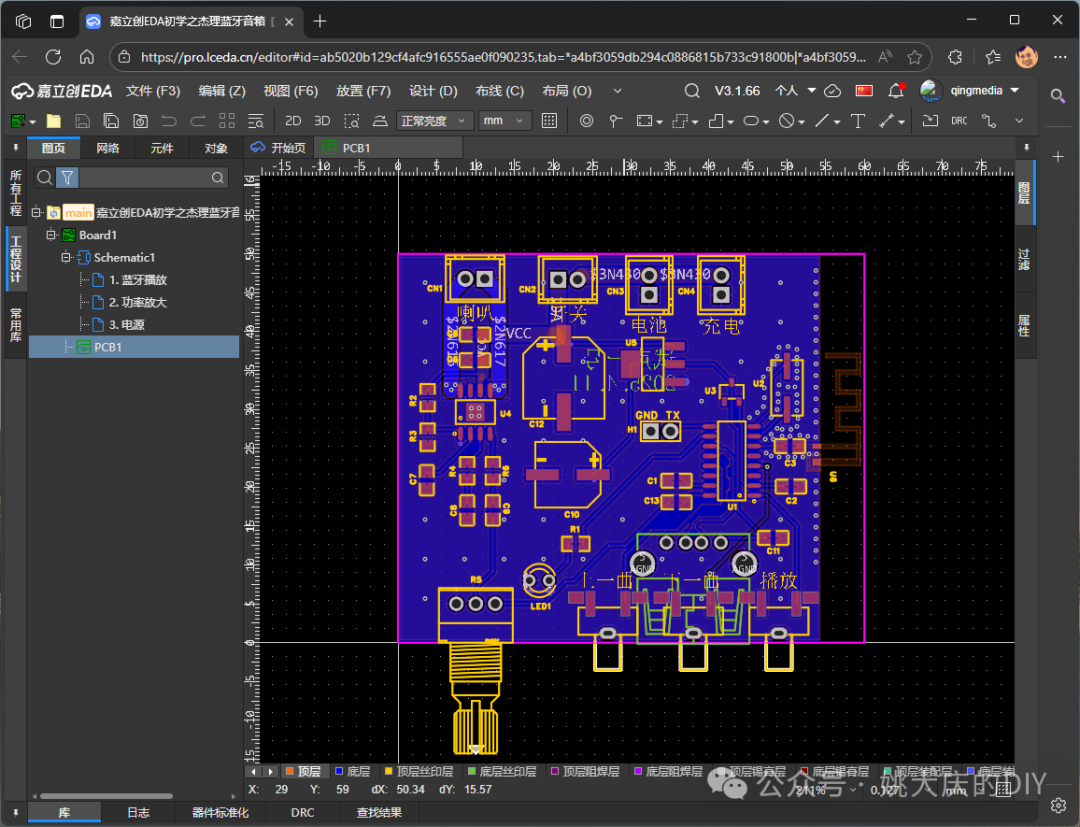This screenshot has height=827, width=1080.
Task: Switch to the 对象 tab
Action: tap(216, 148)
